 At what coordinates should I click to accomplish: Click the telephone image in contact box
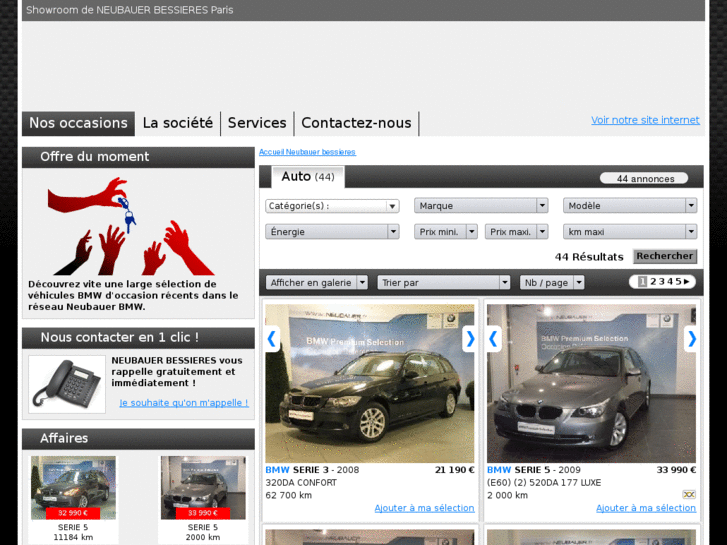tap(67, 385)
